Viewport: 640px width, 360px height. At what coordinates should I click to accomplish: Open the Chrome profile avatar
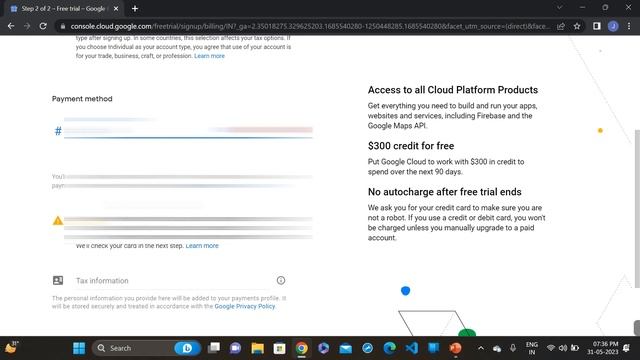(613, 26)
